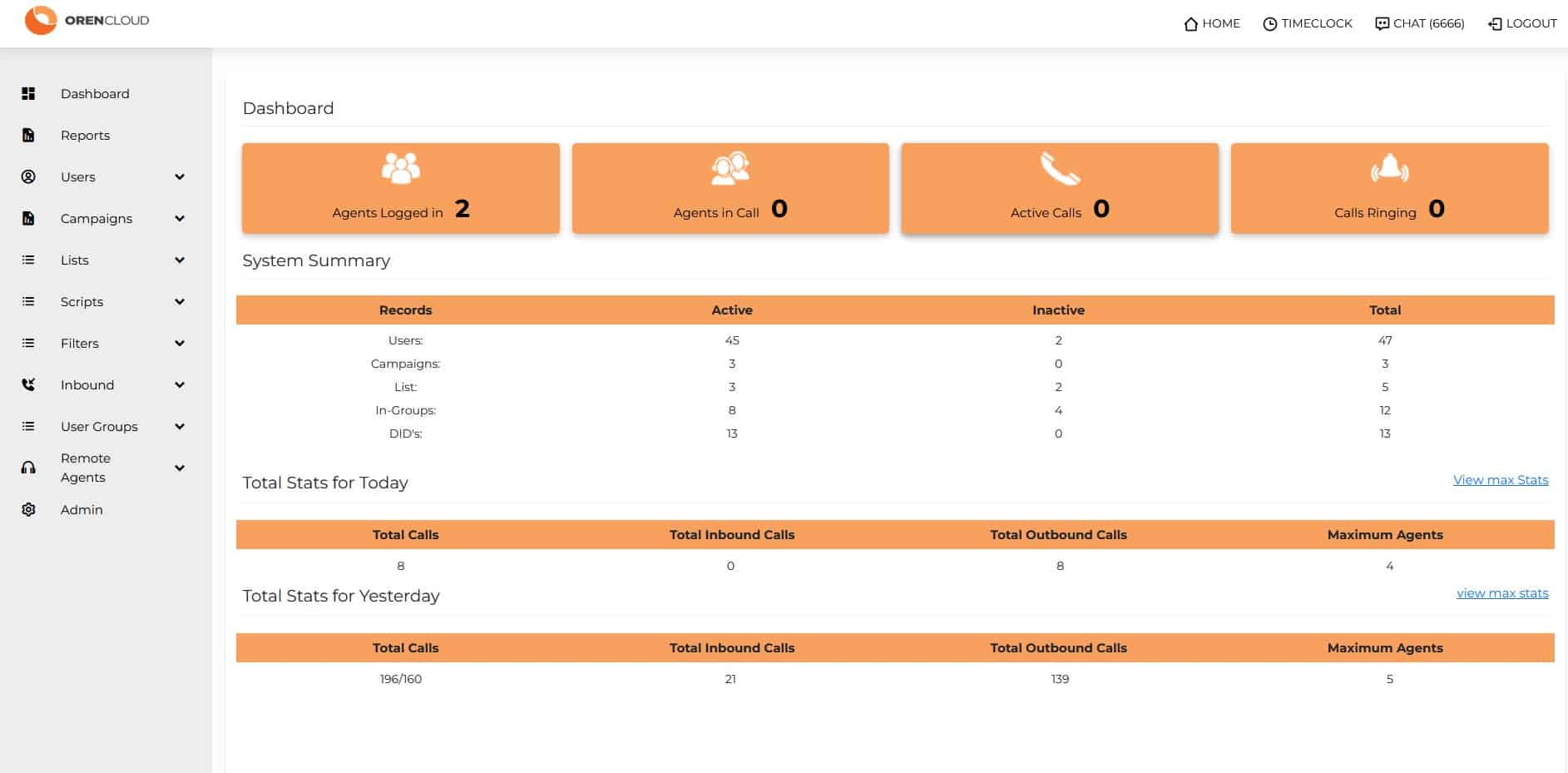
Task: Select Inbound in the sidebar
Action: tap(87, 385)
